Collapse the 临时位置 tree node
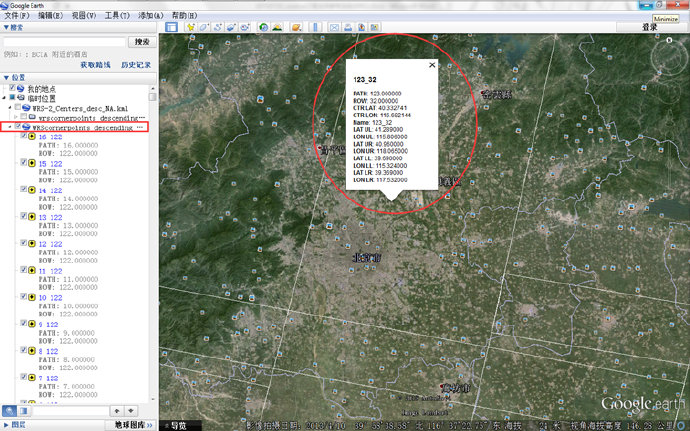This screenshot has height=431, width=690. click(4, 98)
